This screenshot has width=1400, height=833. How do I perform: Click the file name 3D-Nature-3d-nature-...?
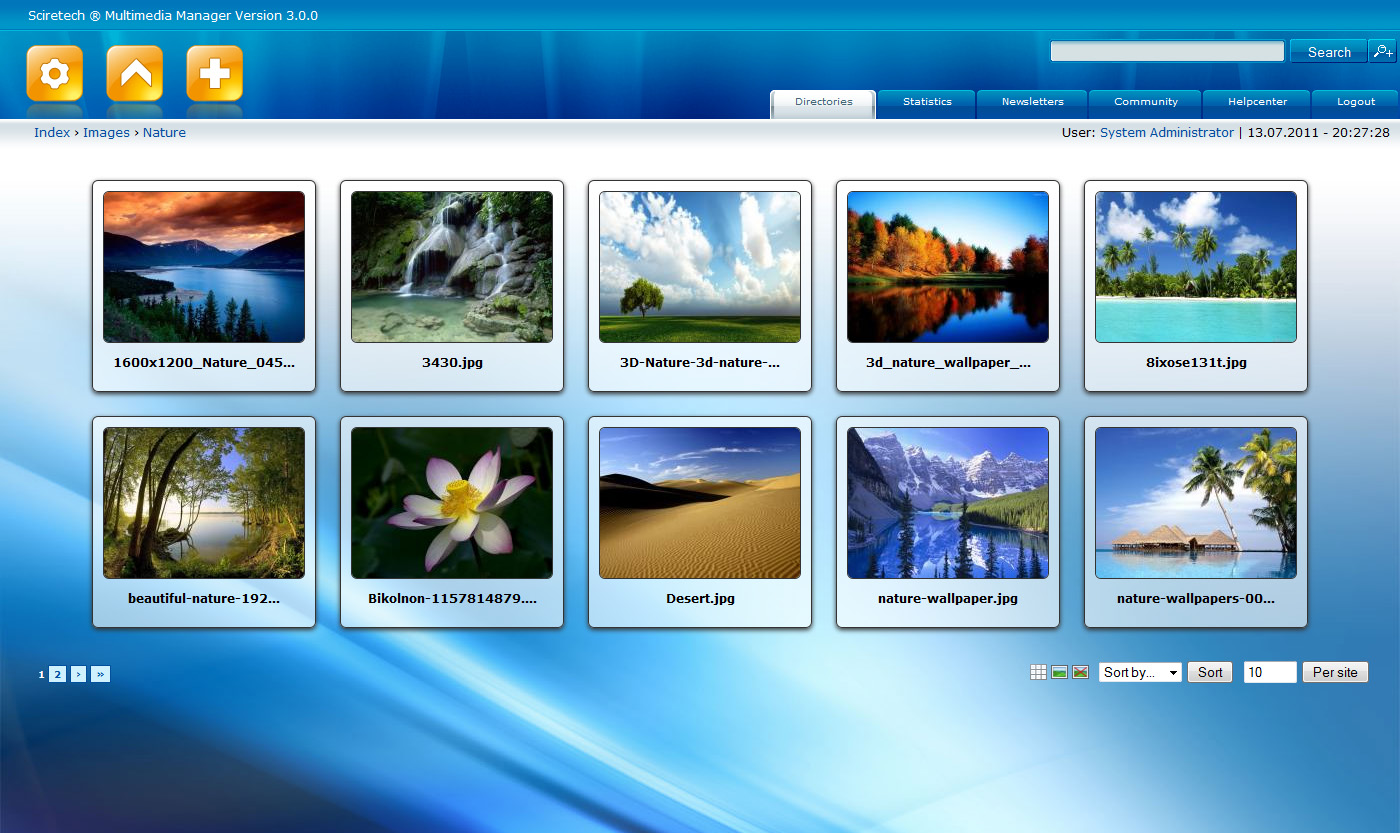coord(700,363)
